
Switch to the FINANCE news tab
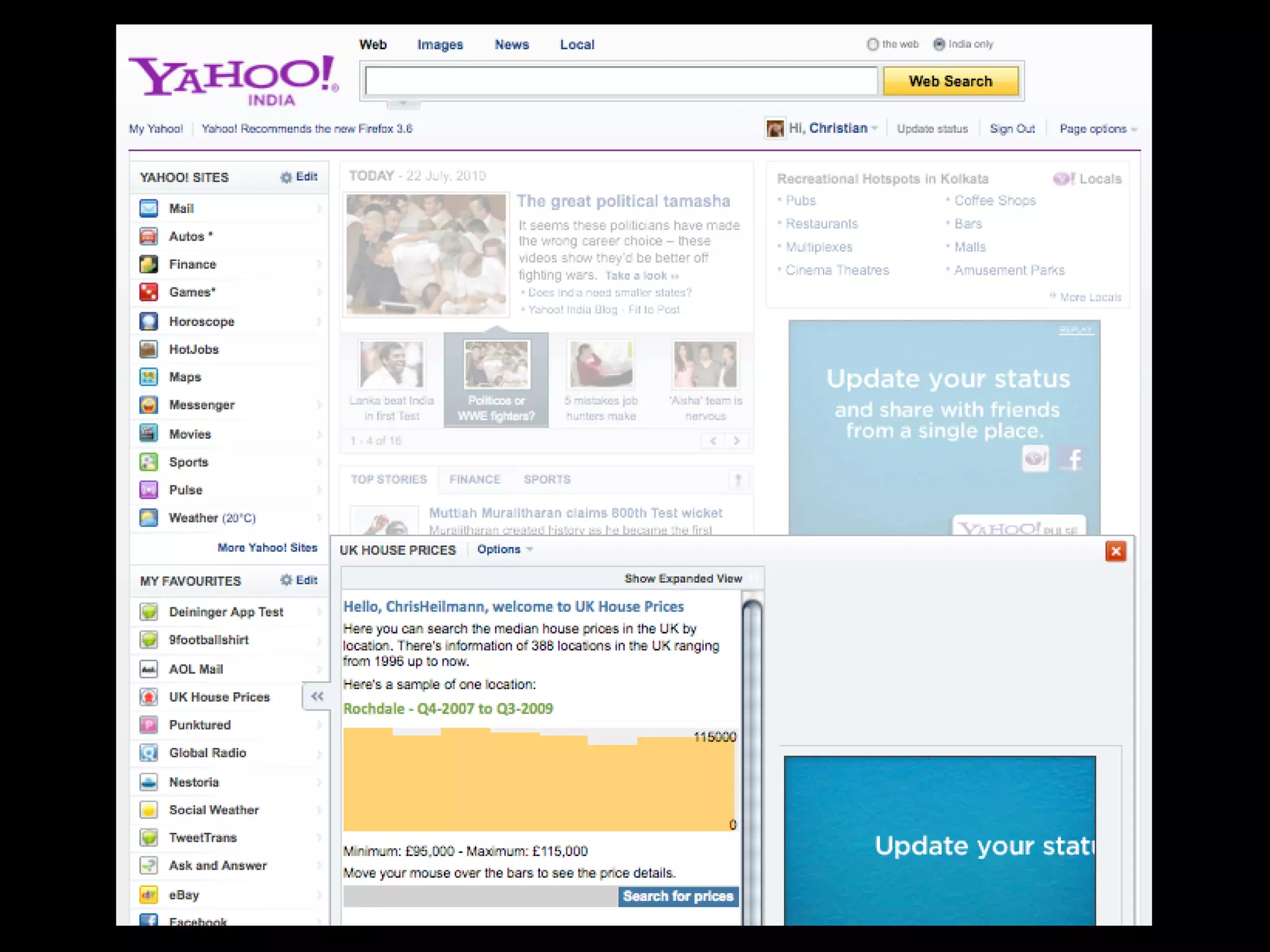click(x=474, y=479)
